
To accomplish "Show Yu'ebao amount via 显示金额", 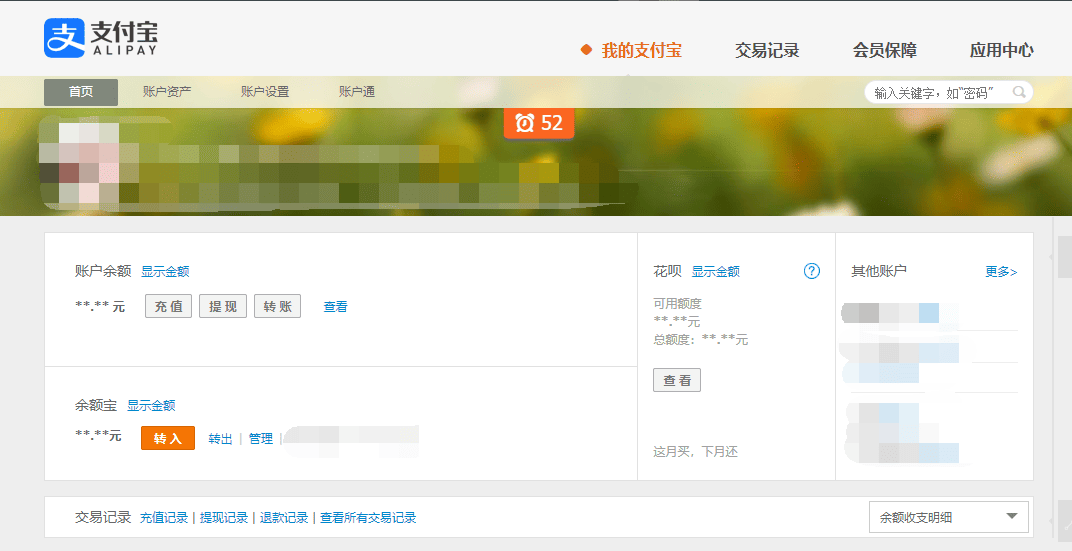I will pos(151,405).
